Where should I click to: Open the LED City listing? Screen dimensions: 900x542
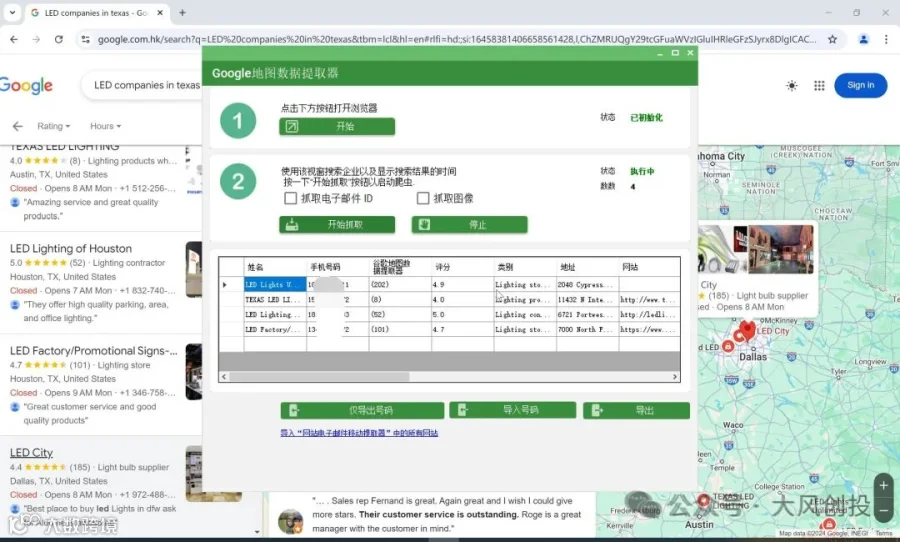tap(31, 453)
